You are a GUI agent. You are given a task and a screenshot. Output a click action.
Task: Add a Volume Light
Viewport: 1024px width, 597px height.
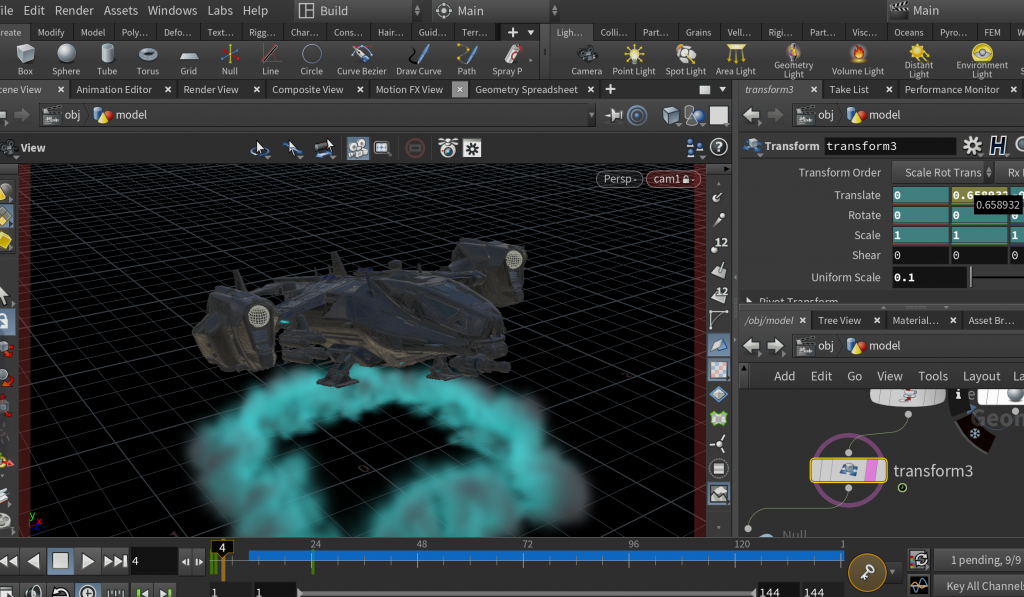click(x=857, y=59)
